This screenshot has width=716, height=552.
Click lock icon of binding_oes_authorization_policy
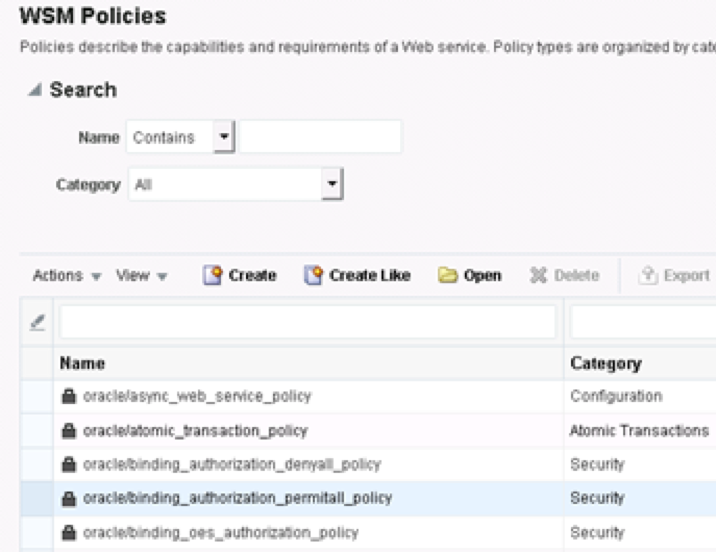coord(69,532)
